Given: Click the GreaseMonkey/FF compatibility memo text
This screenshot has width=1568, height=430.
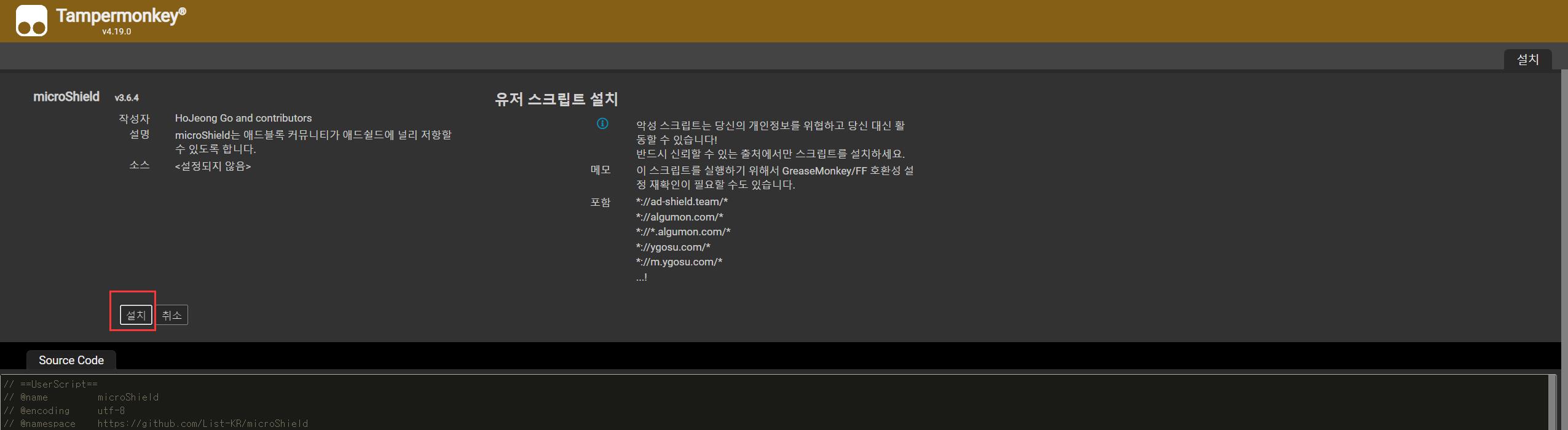Looking at the screenshot, I should (775, 178).
